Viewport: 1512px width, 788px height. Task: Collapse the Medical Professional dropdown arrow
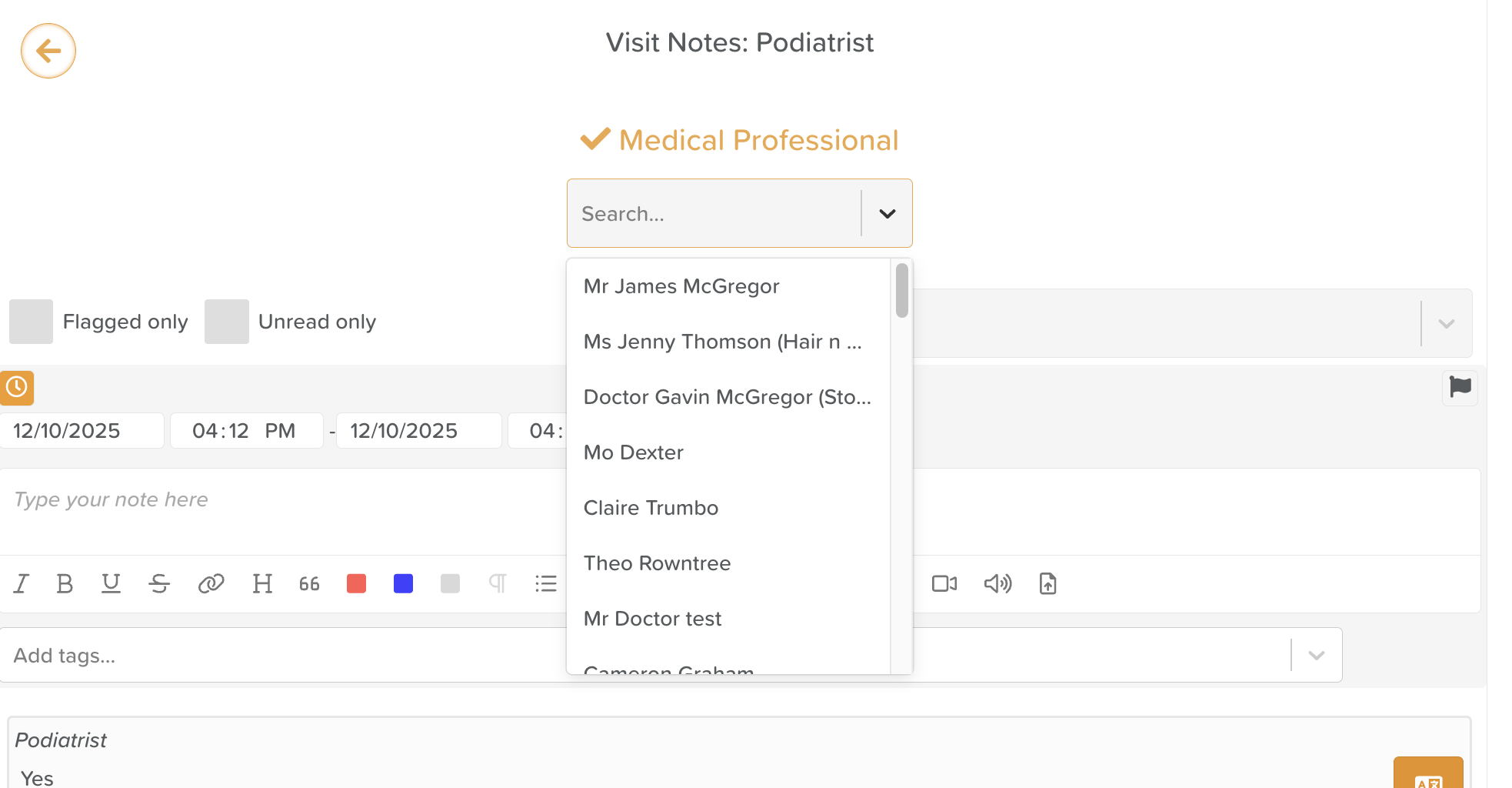[887, 214]
